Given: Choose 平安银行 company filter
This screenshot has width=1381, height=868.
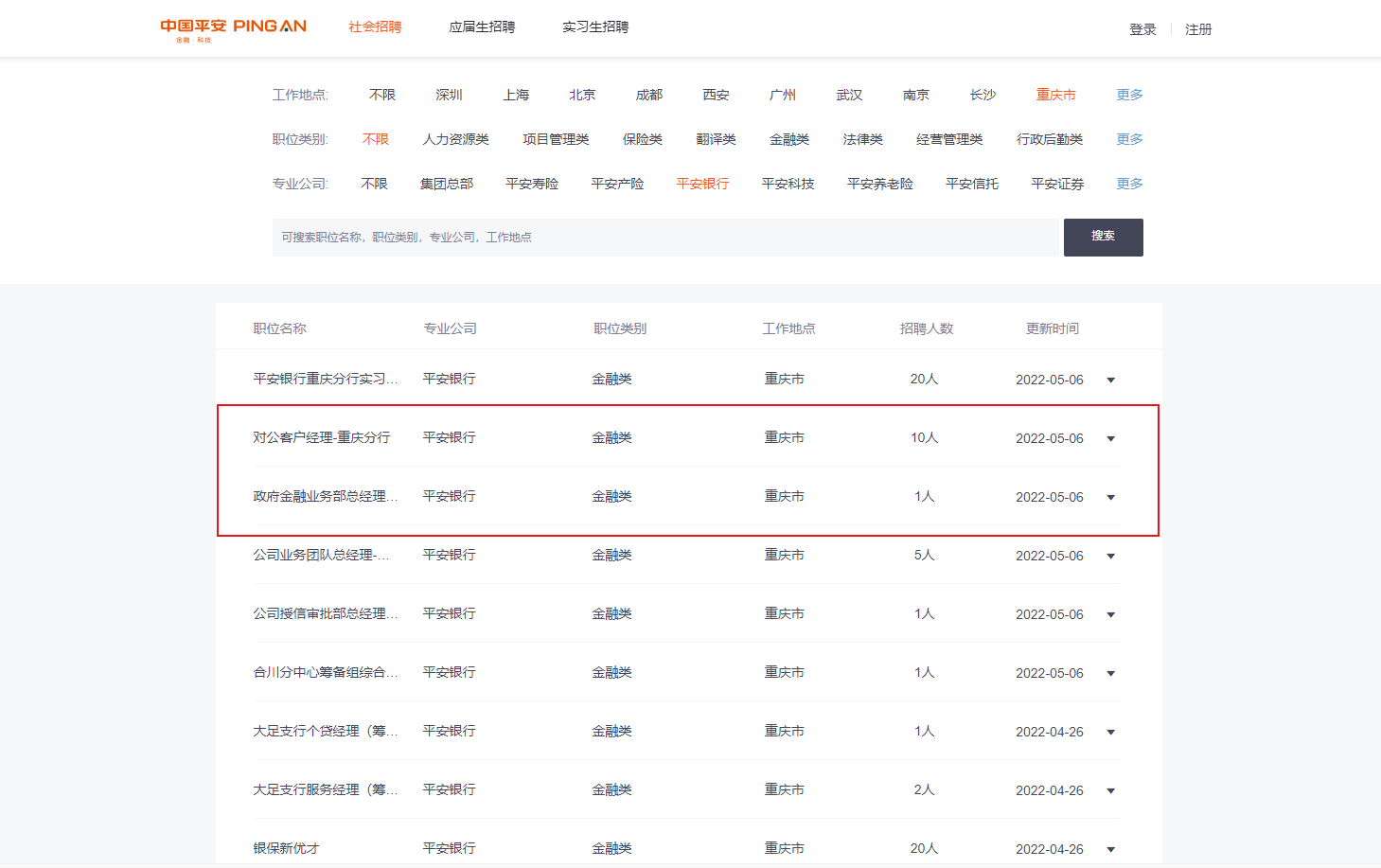Looking at the screenshot, I should [x=702, y=184].
